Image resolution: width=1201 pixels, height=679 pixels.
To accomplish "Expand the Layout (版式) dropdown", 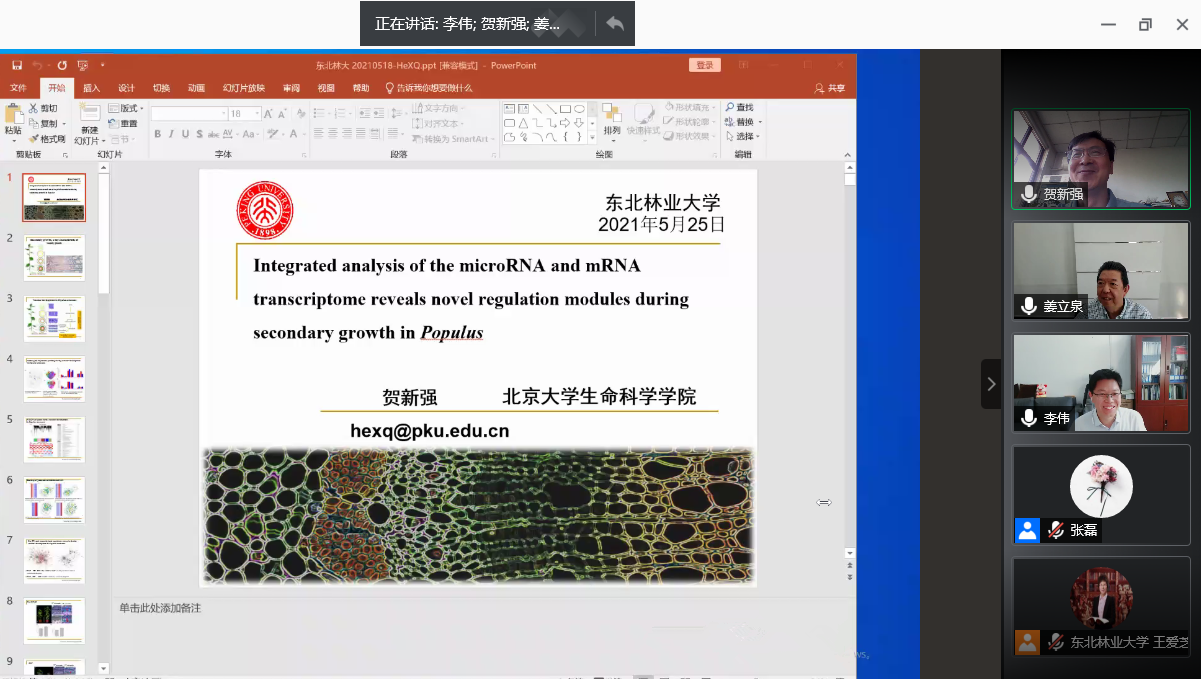I will click(126, 108).
